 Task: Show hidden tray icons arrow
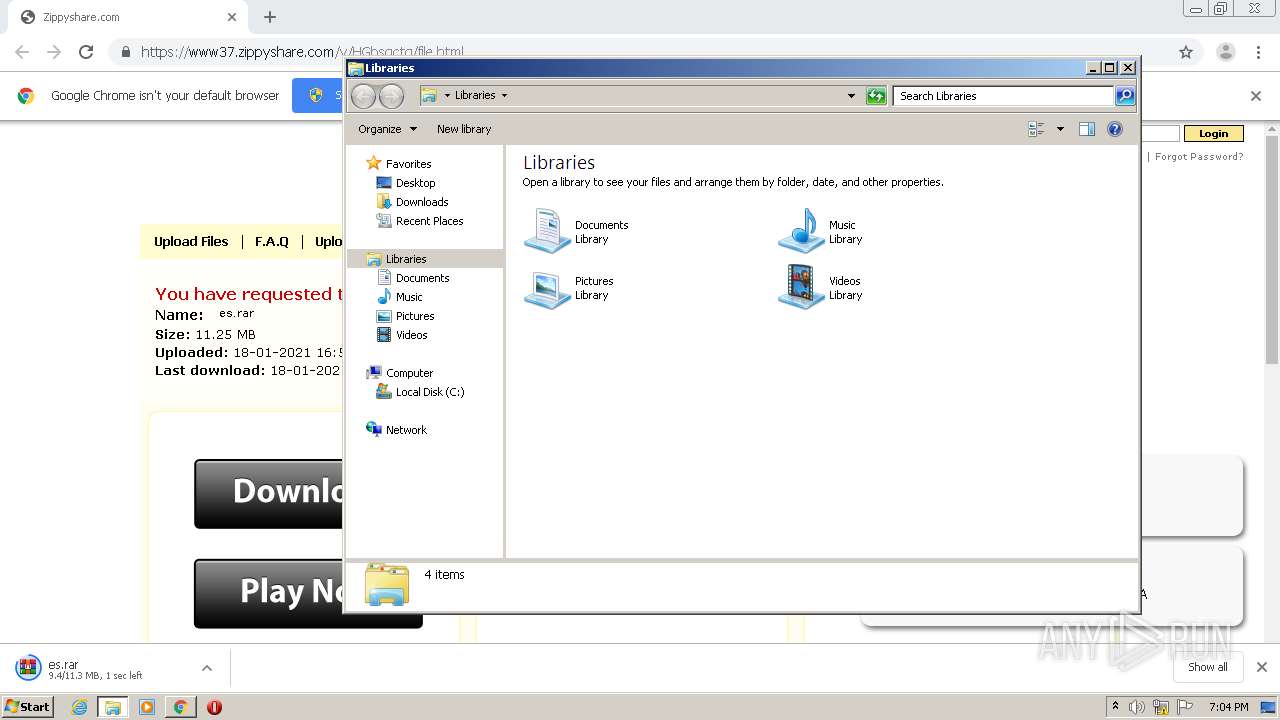point(1116,706)
